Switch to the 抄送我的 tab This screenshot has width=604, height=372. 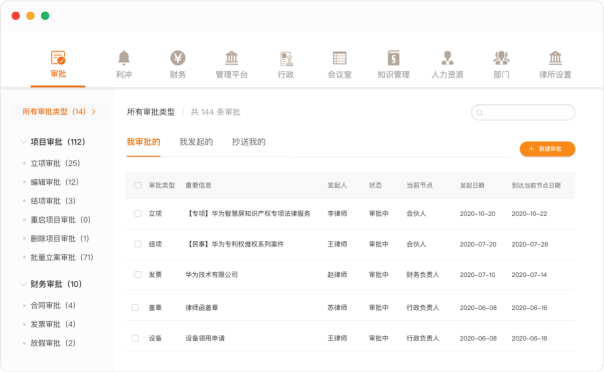[248, 142]
